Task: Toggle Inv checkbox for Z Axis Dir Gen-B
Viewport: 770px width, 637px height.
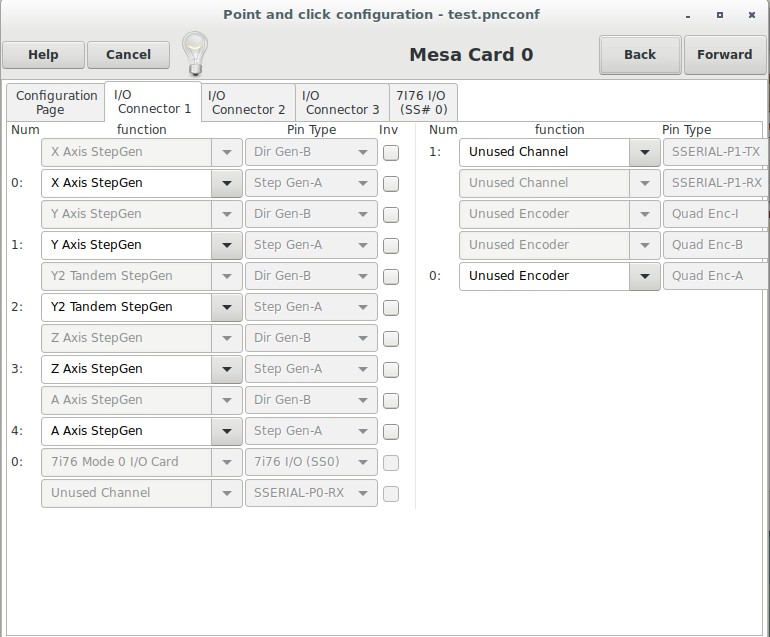Action: 391,338
